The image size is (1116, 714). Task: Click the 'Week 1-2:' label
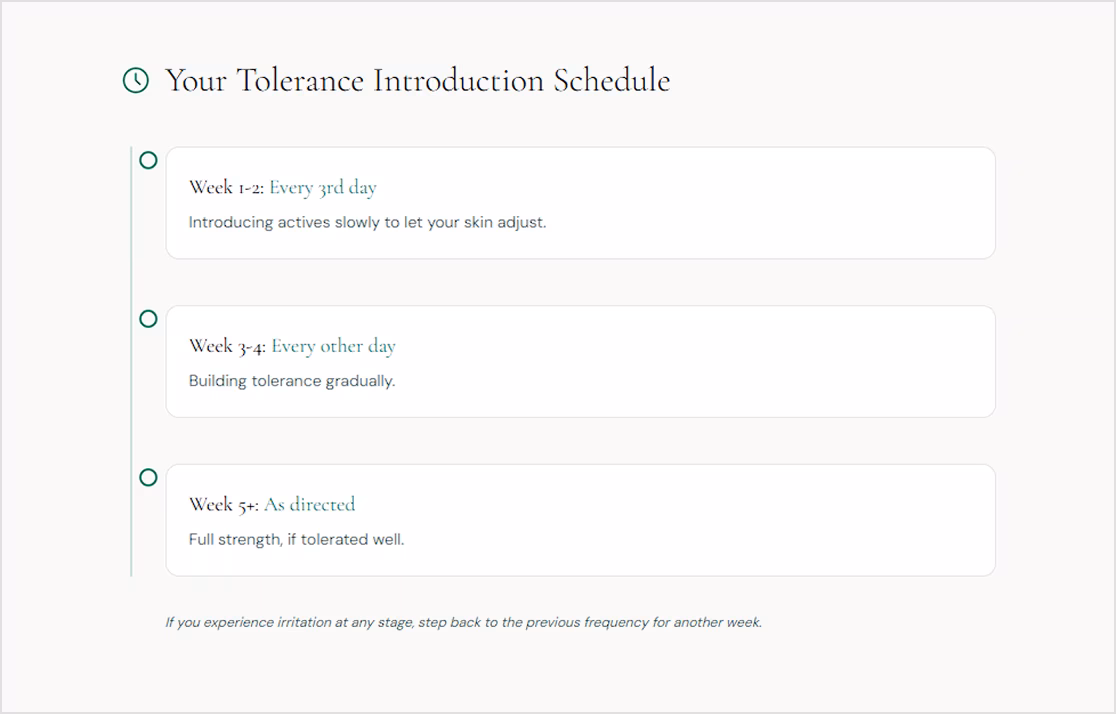pyautogui.click(x=226, y=187)
